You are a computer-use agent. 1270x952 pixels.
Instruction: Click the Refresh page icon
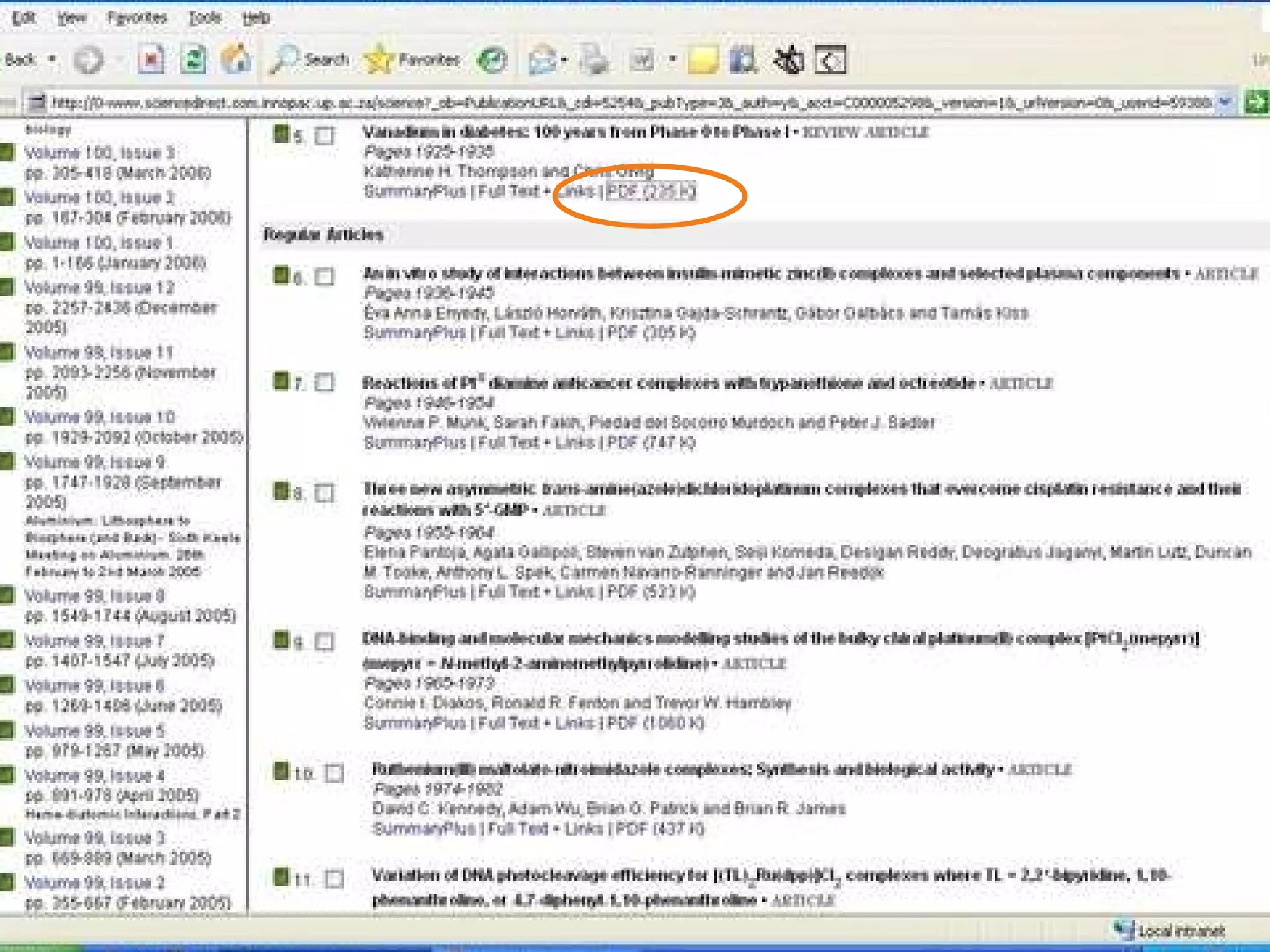coord(193,60)
